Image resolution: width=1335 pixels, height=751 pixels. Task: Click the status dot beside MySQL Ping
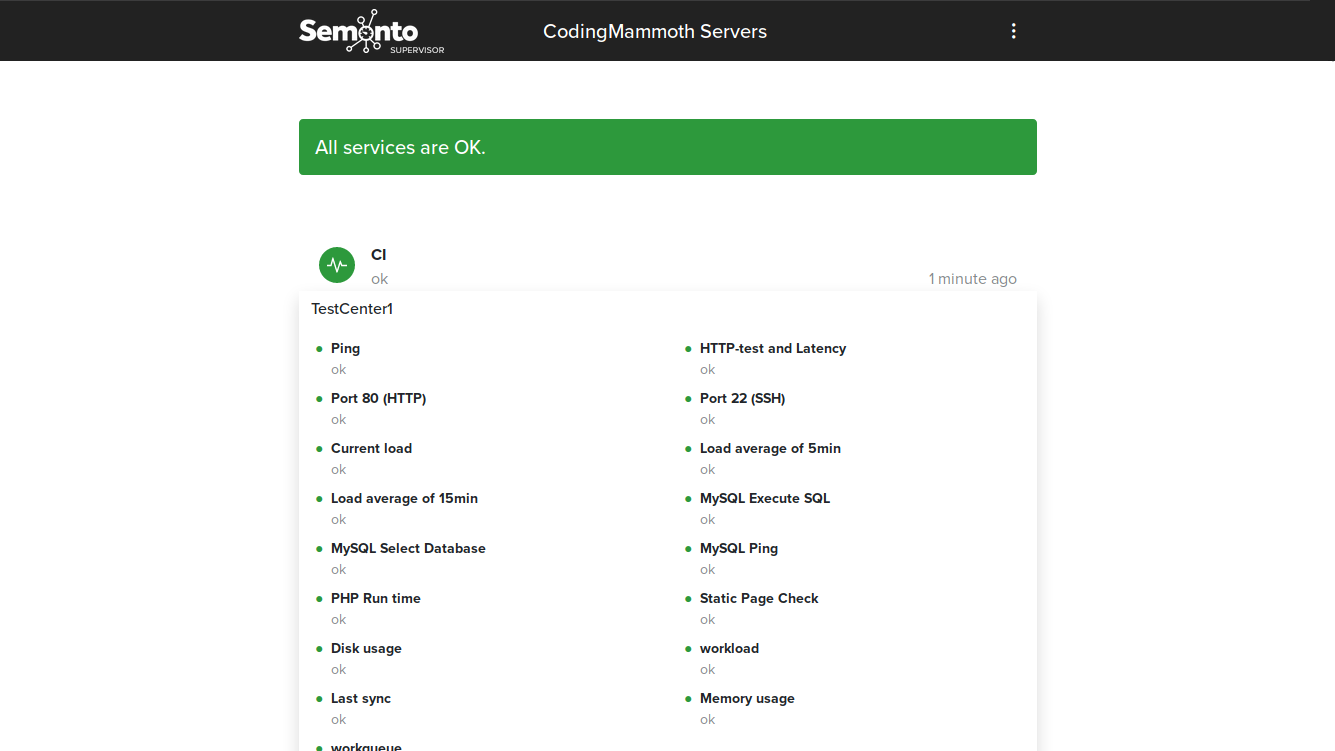689,548
